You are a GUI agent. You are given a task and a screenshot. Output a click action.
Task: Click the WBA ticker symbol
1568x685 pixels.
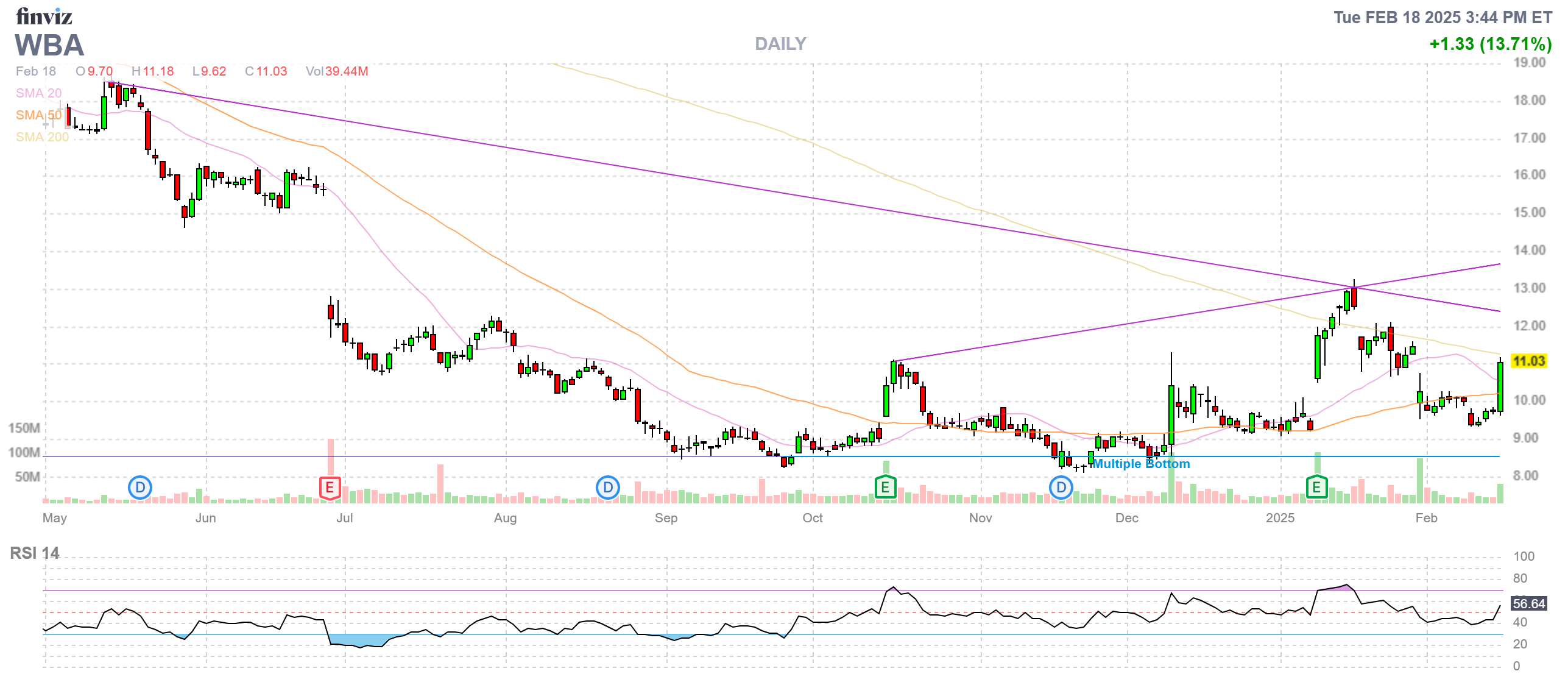click(x=49, y=45)
